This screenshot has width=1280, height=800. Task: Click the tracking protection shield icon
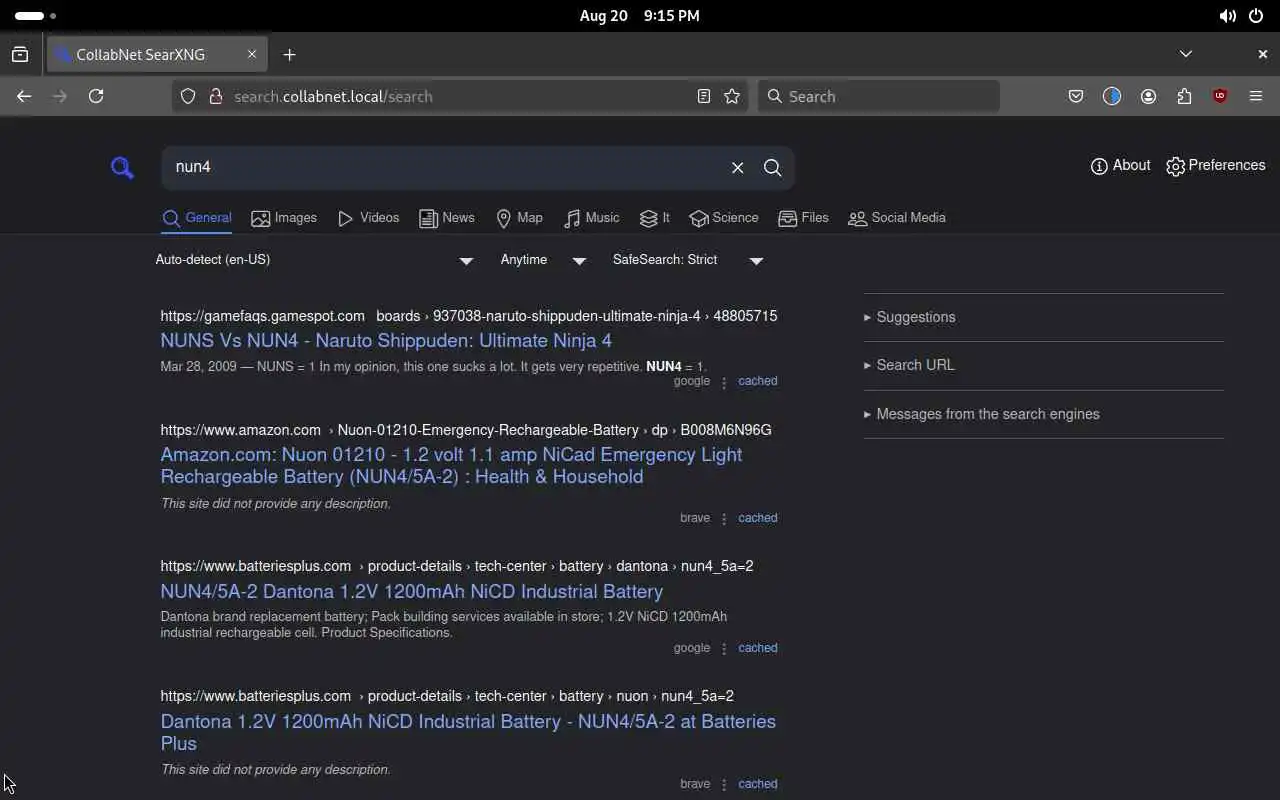click(x=188, y=96)
